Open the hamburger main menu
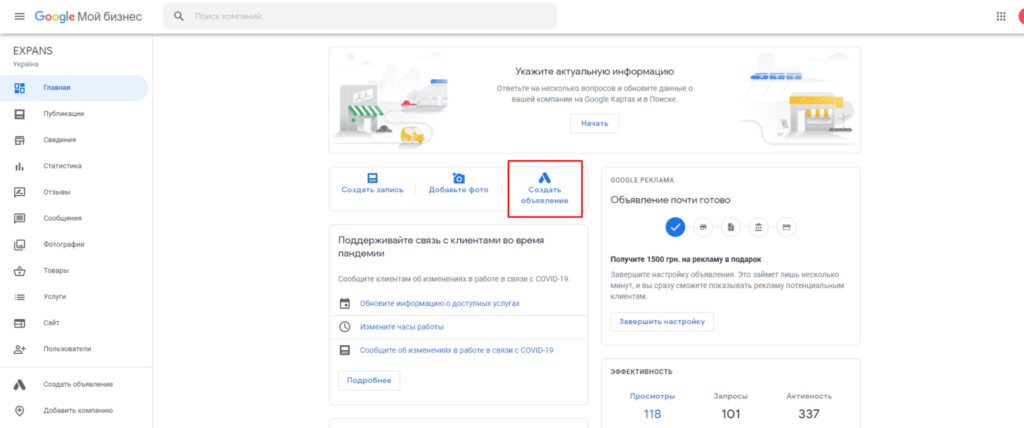Viewport: 1024px width, 428px height. (20, 16)
